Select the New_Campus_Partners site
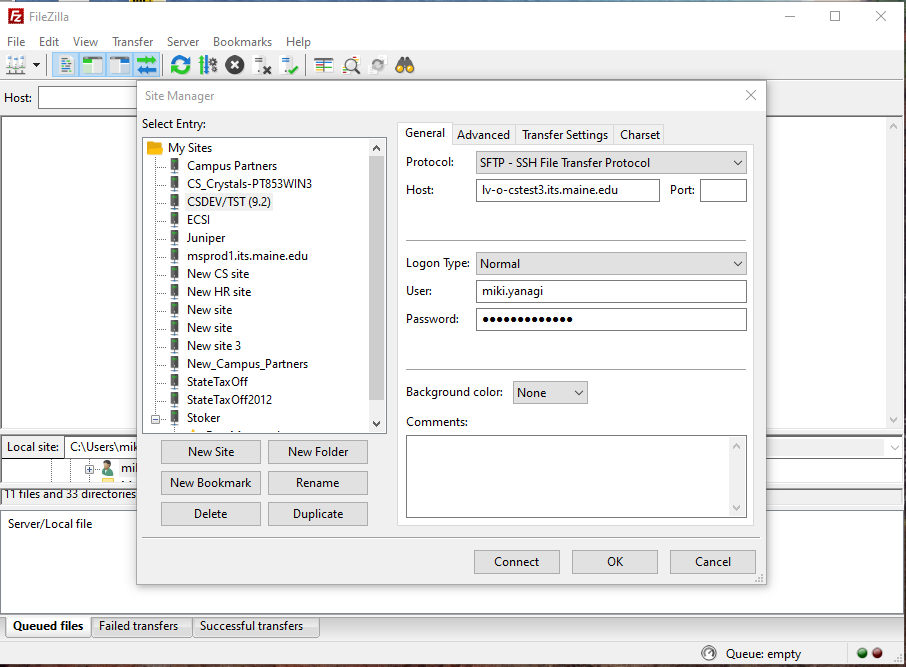Image resolution: width=906 pixels, height=667 pixels. pyautogui.click(x=247, y=364)
